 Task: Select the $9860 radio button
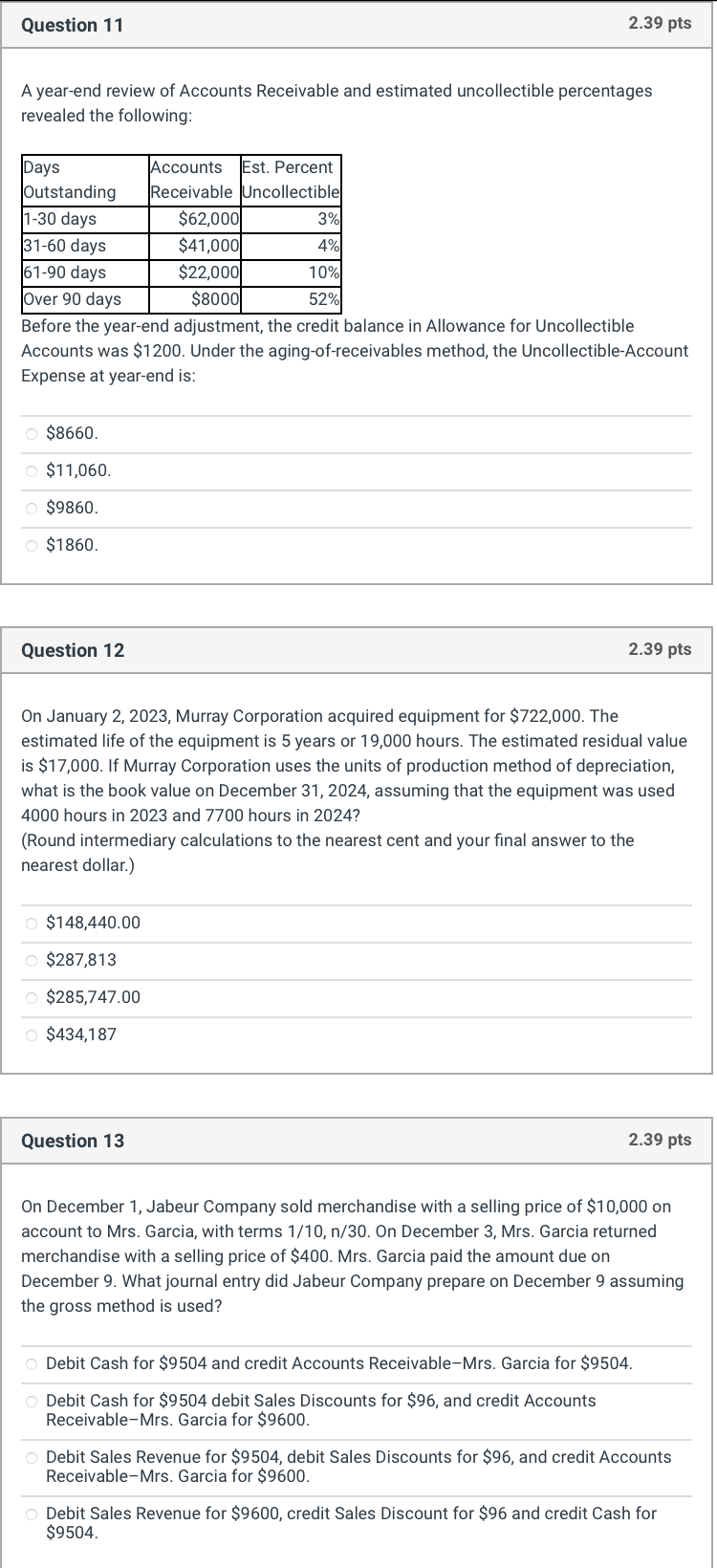pyautogui.click(x=32, y=508)
